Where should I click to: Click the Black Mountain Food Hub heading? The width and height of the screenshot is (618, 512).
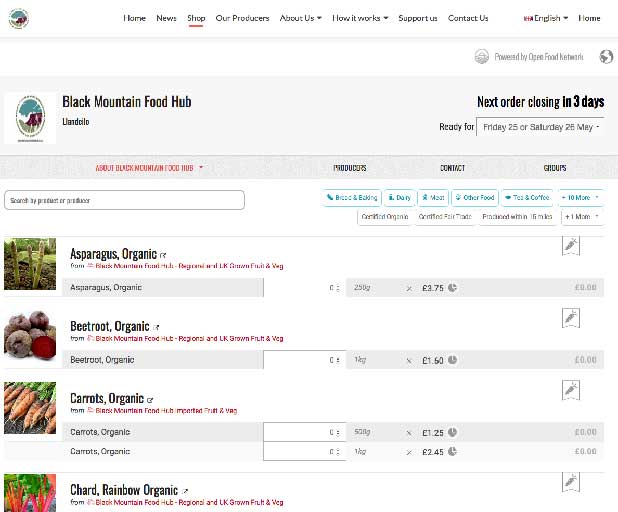point(127,102)
